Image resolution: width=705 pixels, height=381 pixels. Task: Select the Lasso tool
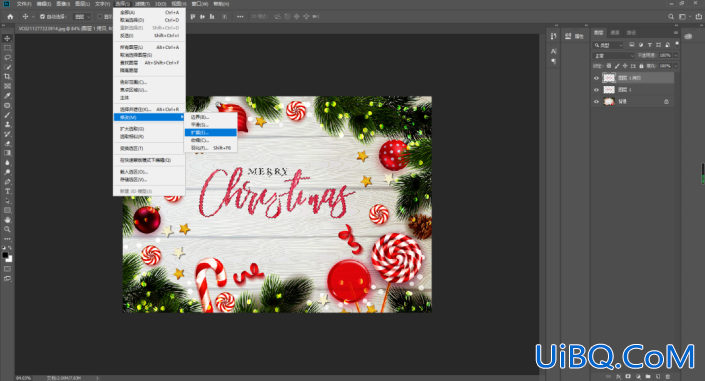coord(7,58)
